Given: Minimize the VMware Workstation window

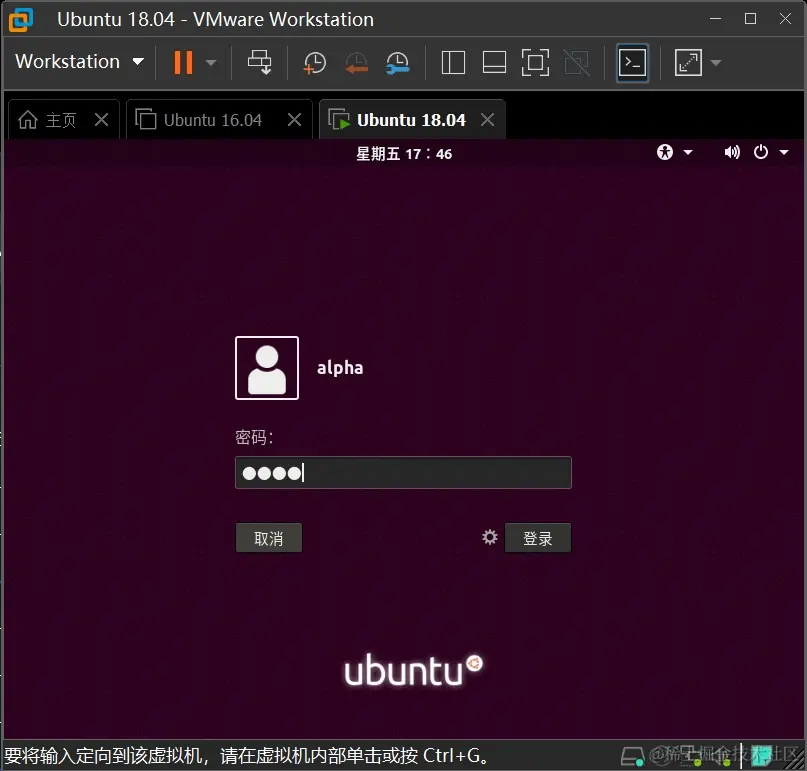Looking at the screenshot, I should click(715, 19).
